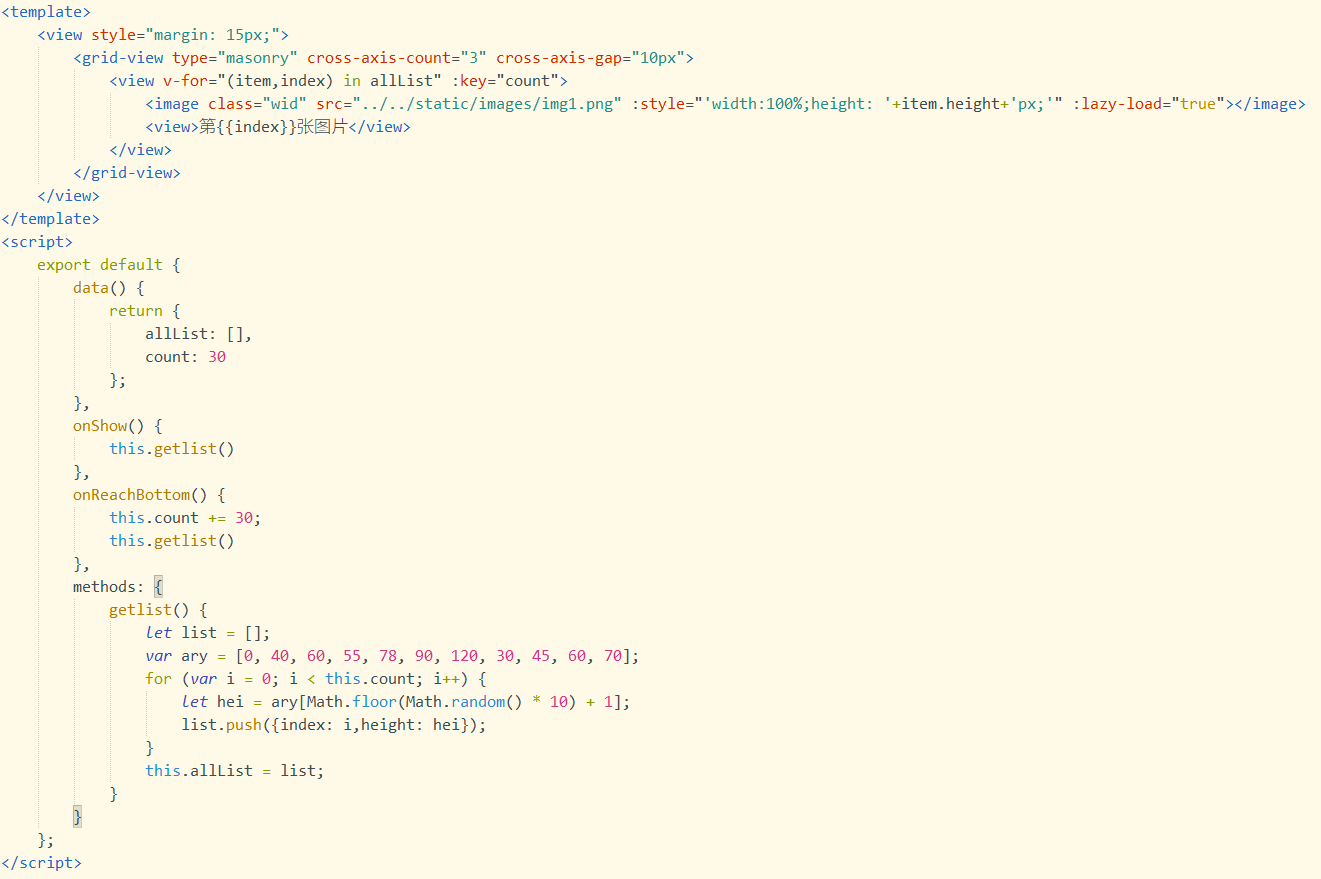Screen dimensions: 1321x879
Task: Click the v-for="(item,index) in allList" directive
Action: tap(303, 81)
